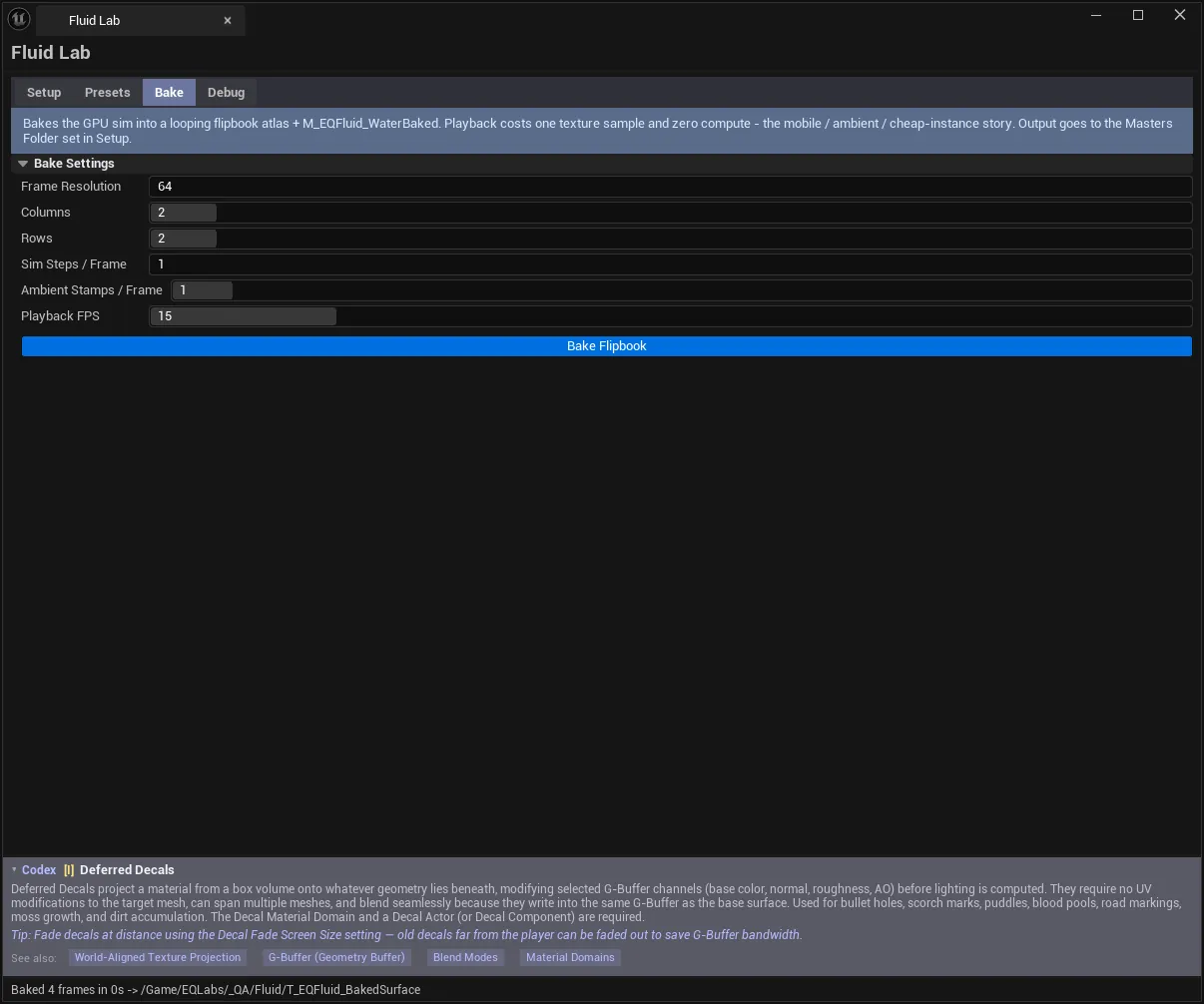Open World-Aligned Texture Projection link
Image resolution: width=1204 pixels, height=1004 pixels.
pos(158,957)
